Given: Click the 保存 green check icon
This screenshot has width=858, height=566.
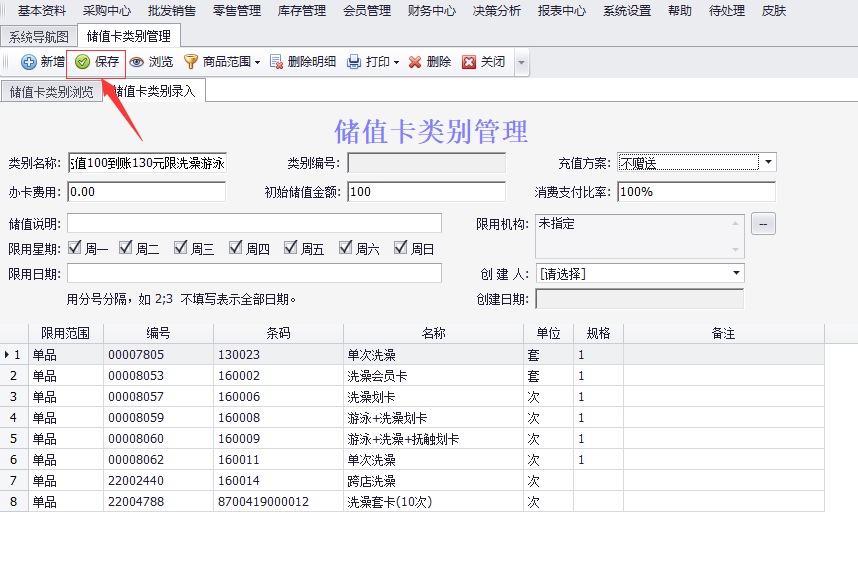Looking at the screenshot, I should click(x=83, y=62).
